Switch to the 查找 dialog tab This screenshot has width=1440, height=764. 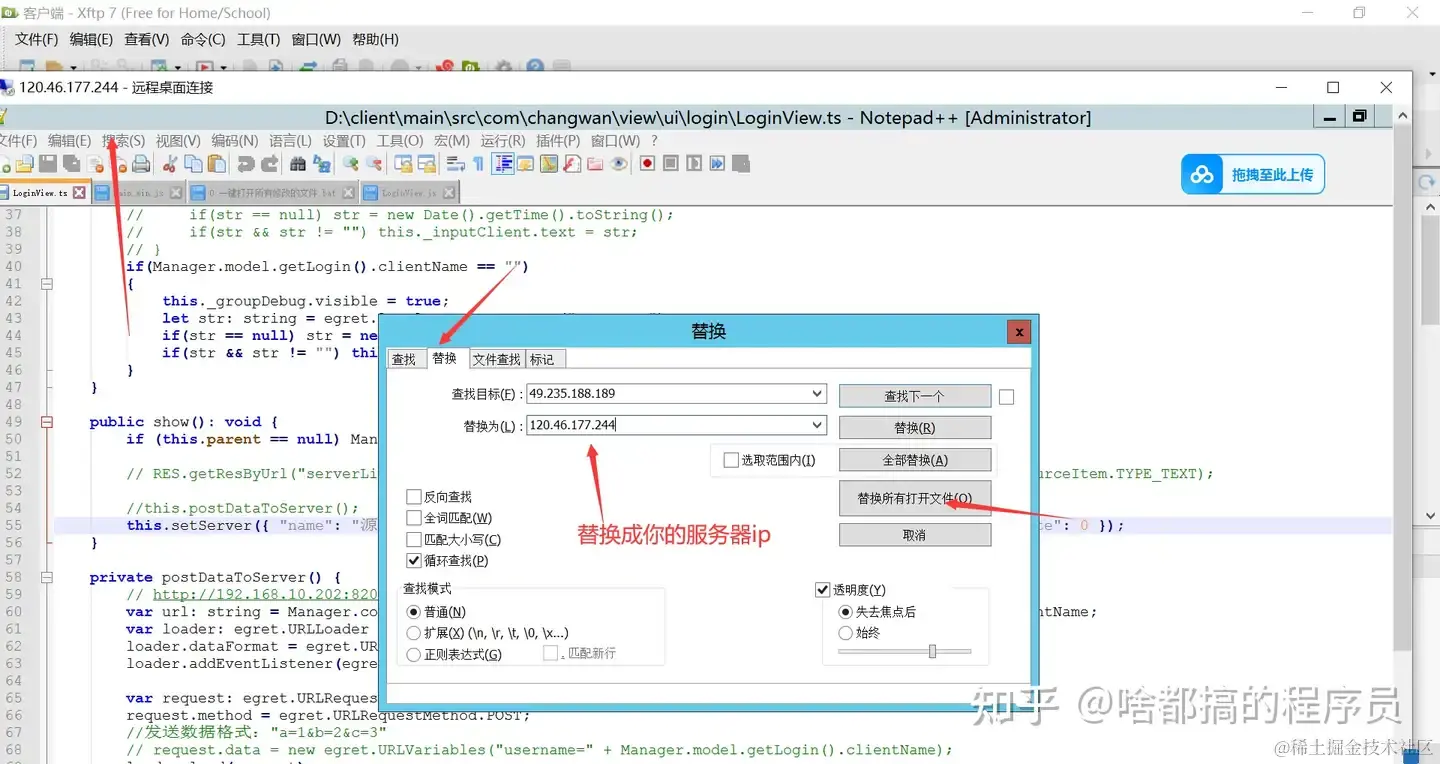[x=404, y=359]
